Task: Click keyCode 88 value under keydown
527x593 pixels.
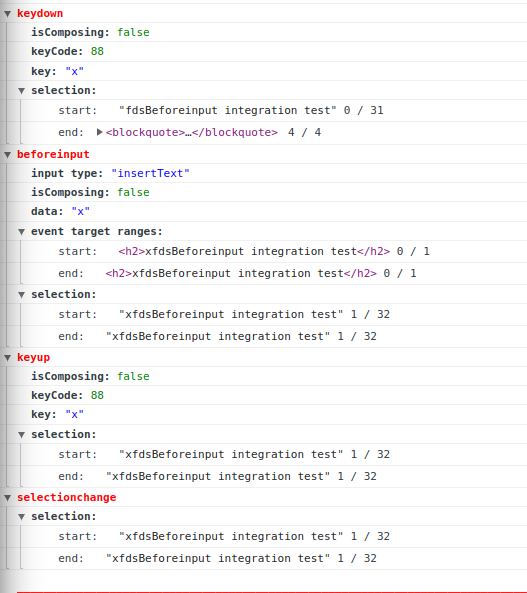Action: click(x=97, y=51)
